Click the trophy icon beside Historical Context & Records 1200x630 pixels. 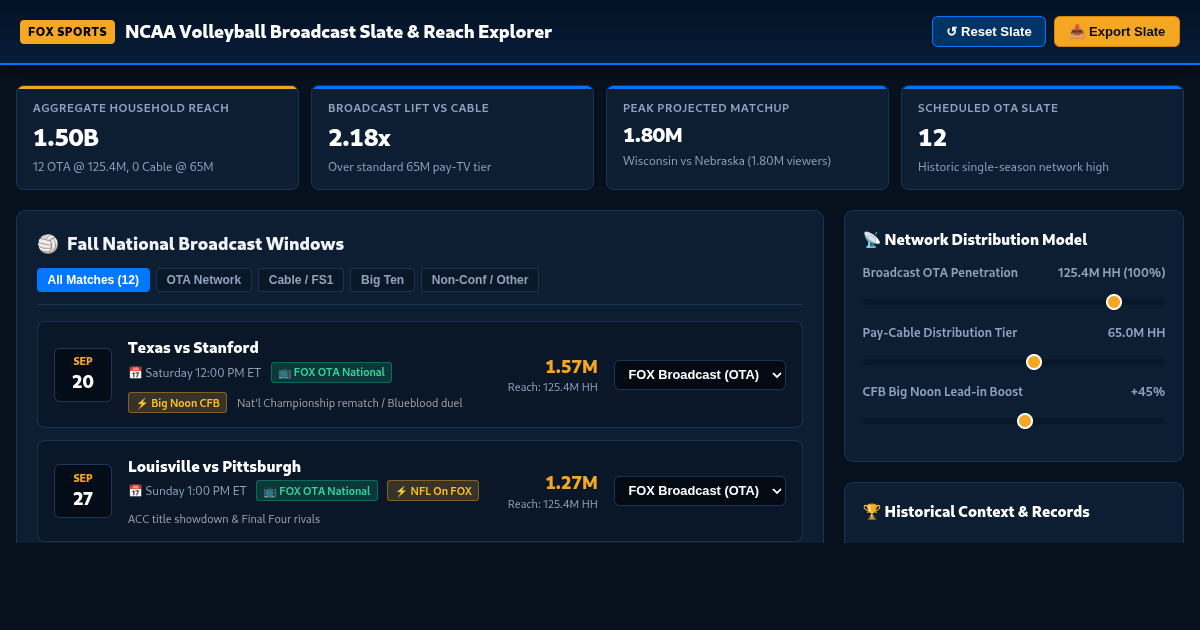[872, 512]
